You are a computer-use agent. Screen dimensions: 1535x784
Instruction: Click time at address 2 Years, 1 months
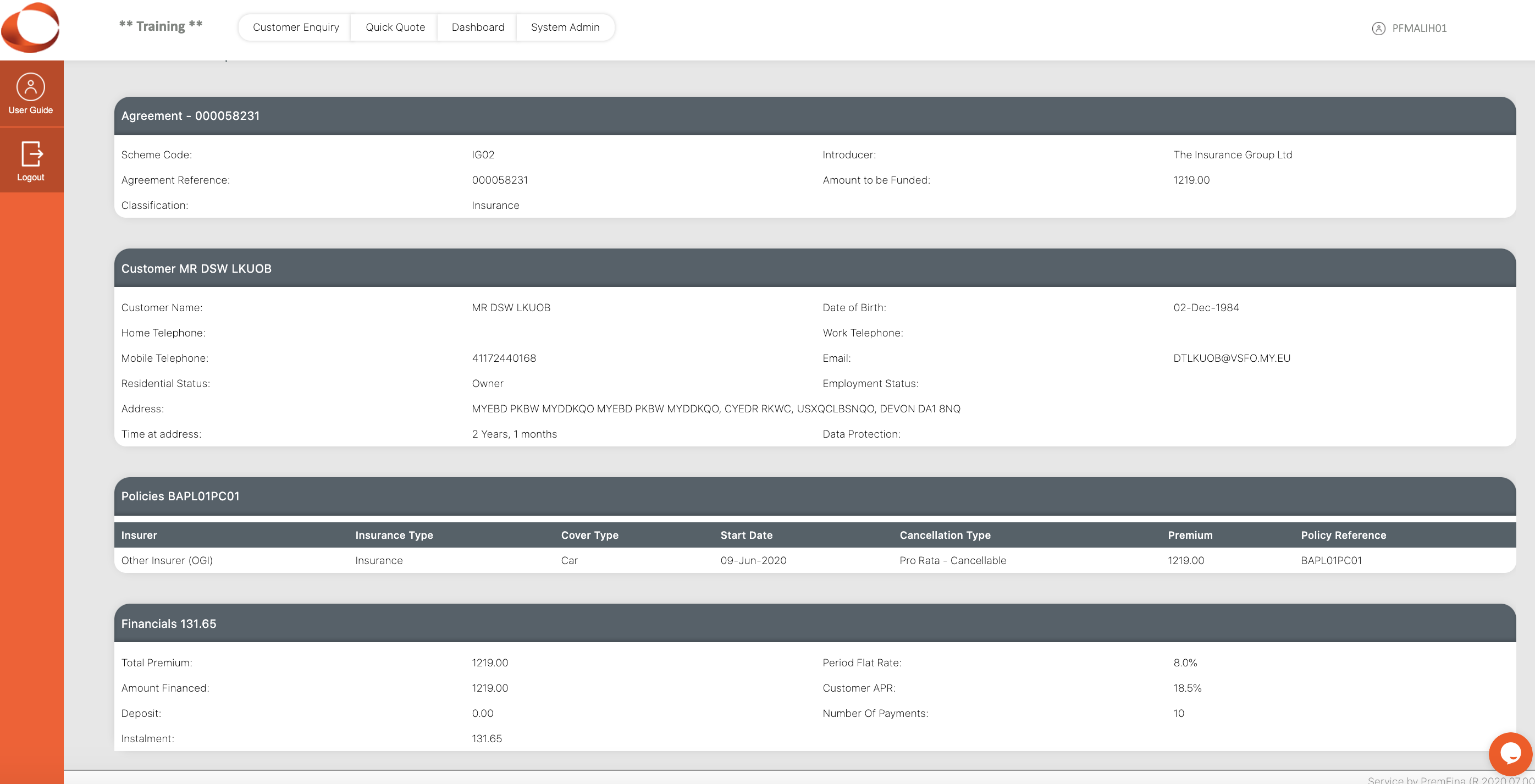click(514, 434)
